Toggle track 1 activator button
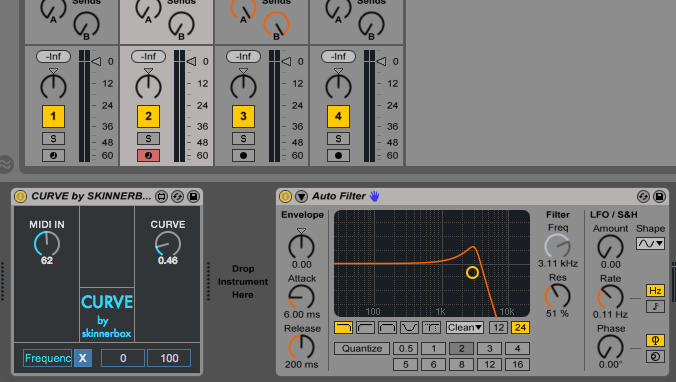The height and width of the screenshot is (382, 676). (53, 116)
